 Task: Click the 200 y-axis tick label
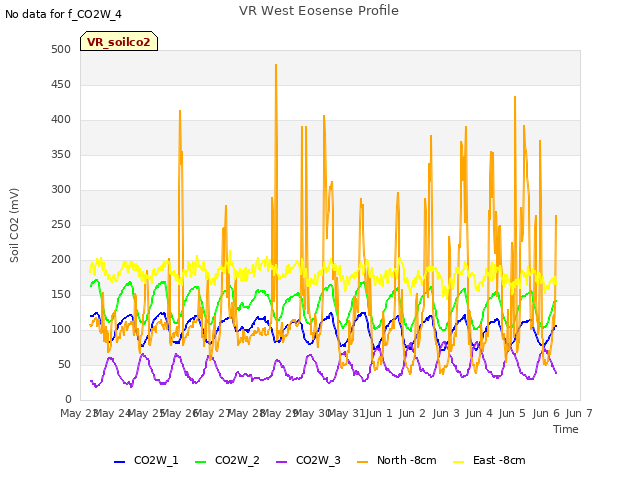tap(61, 260)
